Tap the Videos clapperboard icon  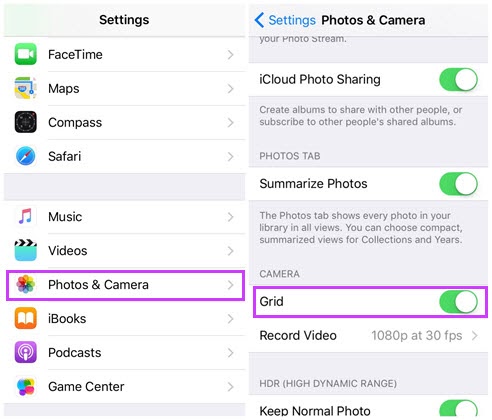click(25, 250)
